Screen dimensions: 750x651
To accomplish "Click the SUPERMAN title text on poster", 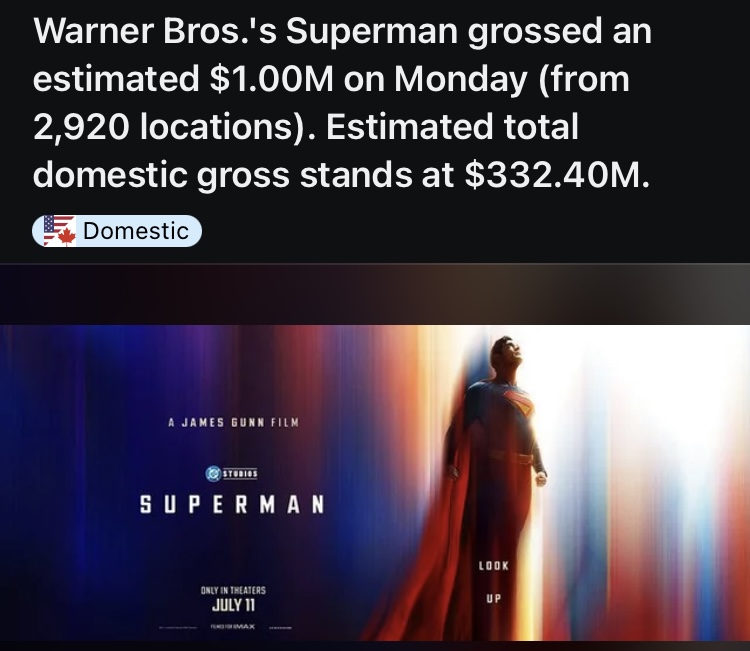I will click(232, 505).
